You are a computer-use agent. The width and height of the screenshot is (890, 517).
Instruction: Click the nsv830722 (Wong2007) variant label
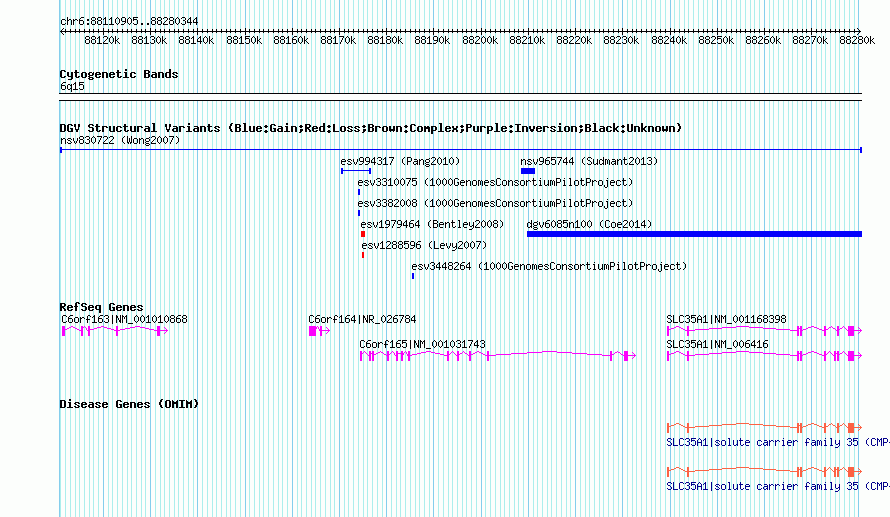point(120,140)
